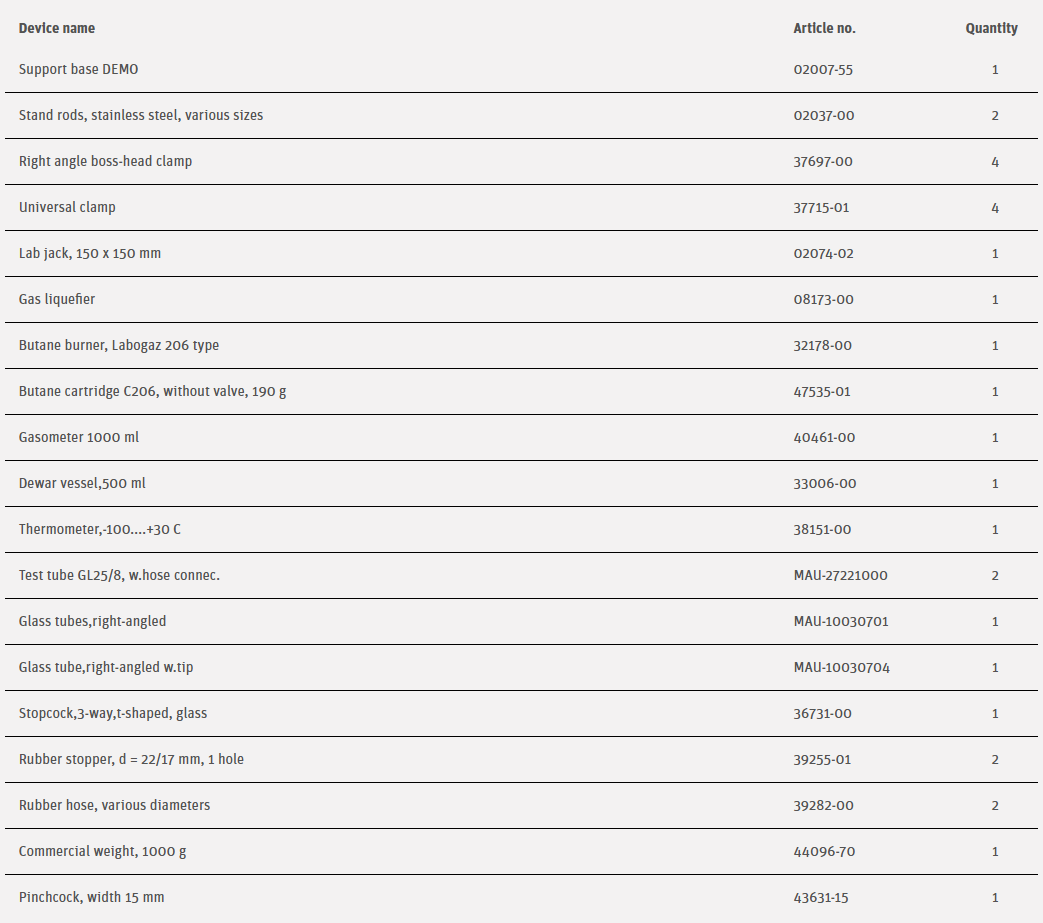Click article number 37715-01

(823, 207)
